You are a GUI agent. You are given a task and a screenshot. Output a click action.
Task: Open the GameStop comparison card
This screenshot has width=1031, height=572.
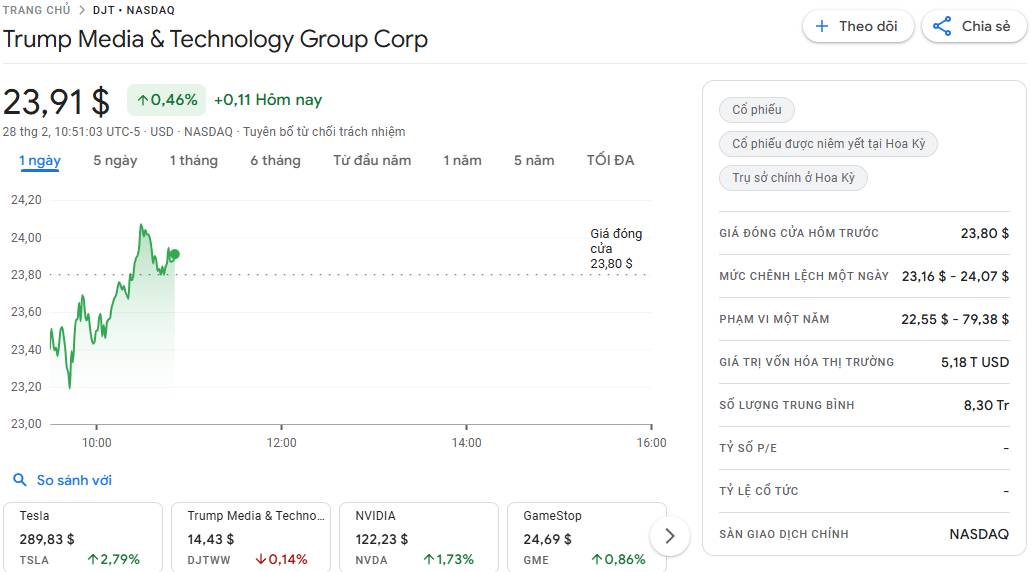pos(586,536)
